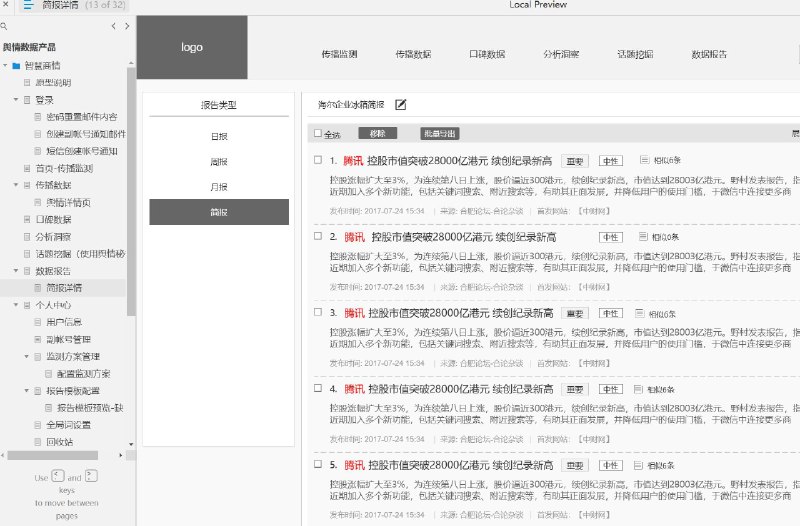This screenshot has height=526, width=800.
Task: Open the similar-articles icon in item 1
Action: click(644, 160)
